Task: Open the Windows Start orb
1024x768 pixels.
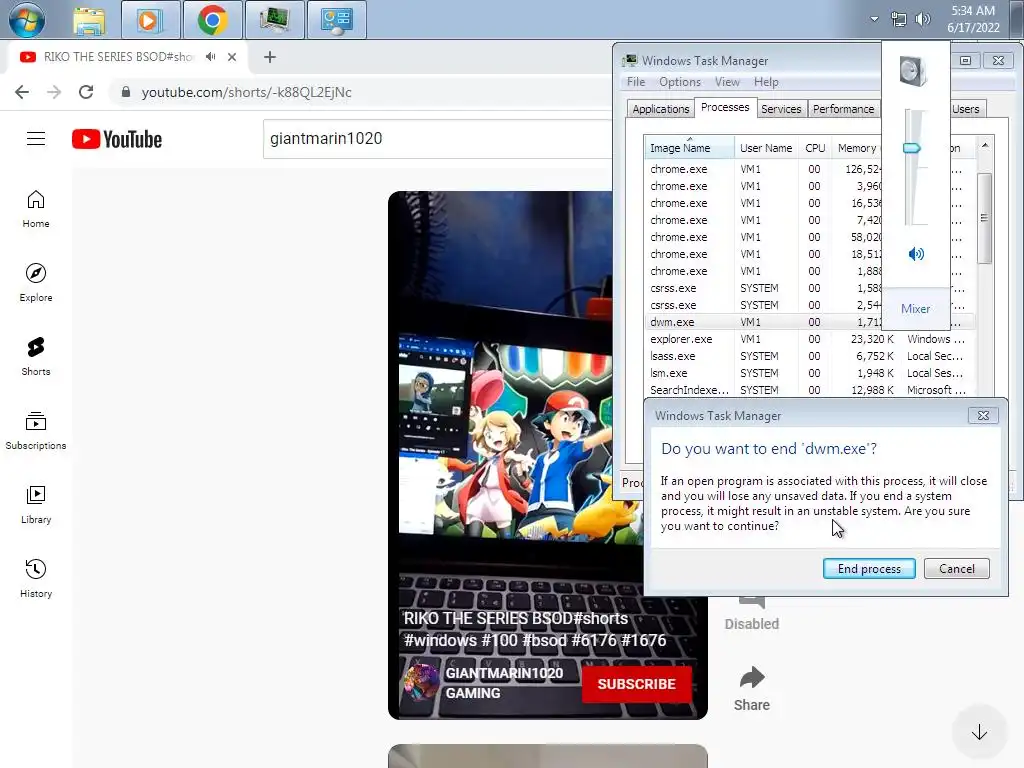Action: click(26, 20)
